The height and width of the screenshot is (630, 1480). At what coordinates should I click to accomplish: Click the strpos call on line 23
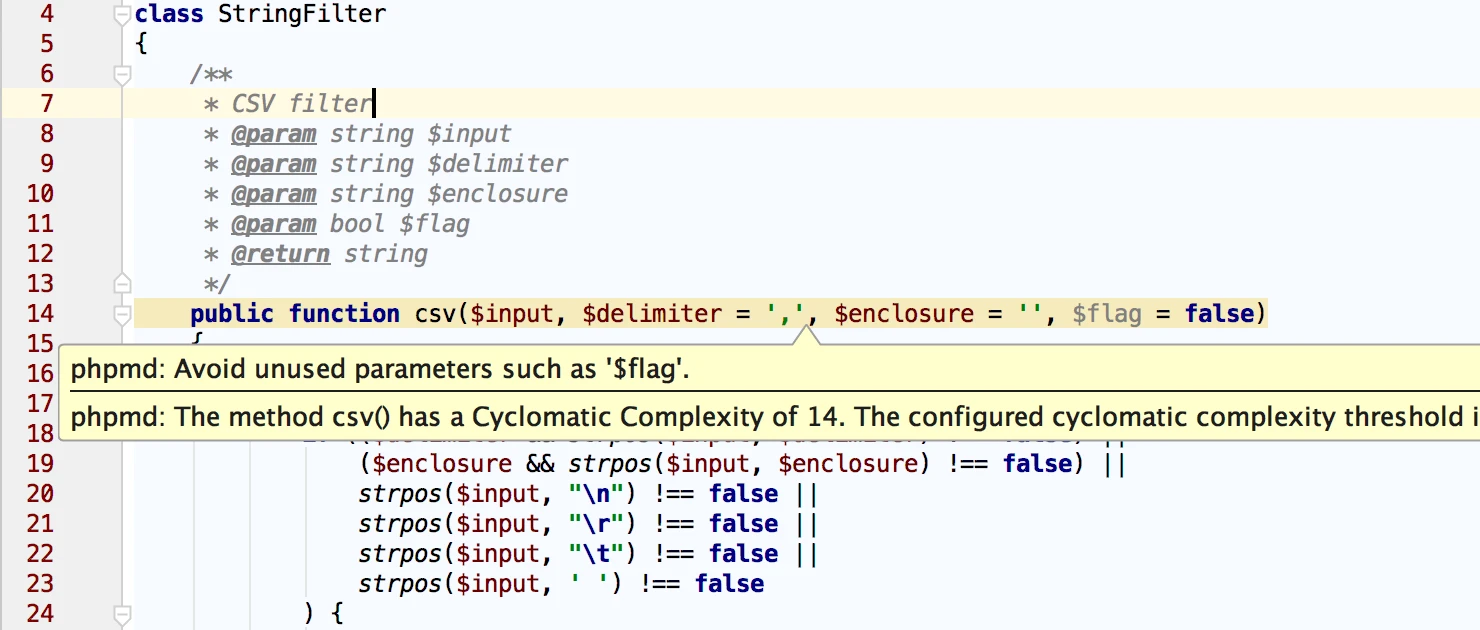coord(398,583)
